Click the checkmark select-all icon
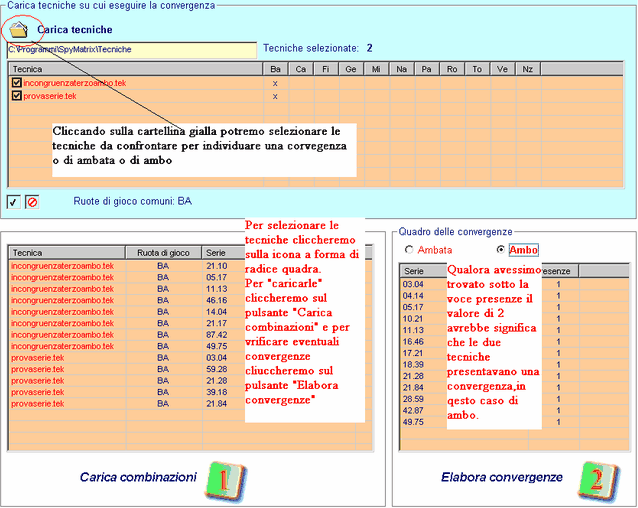Image resolution: width=638 pixels, height=508 pixels. (13, 202)
